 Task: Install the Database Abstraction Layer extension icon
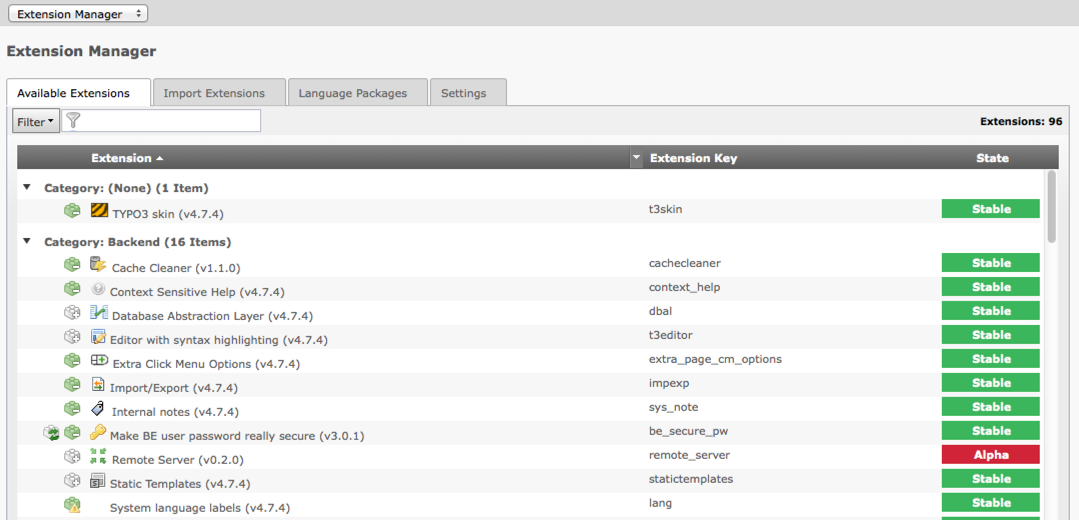coord(72,313)
